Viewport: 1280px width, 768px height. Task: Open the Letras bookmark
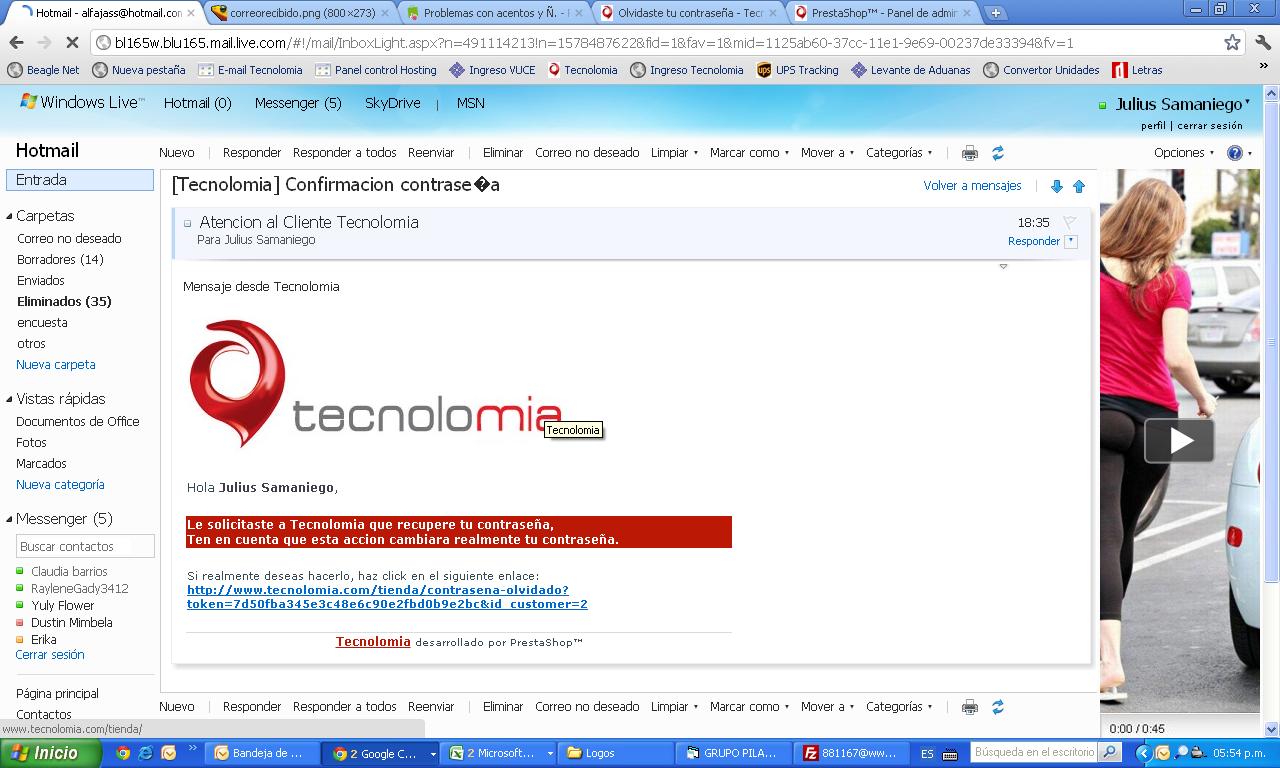coord(1137,70)
